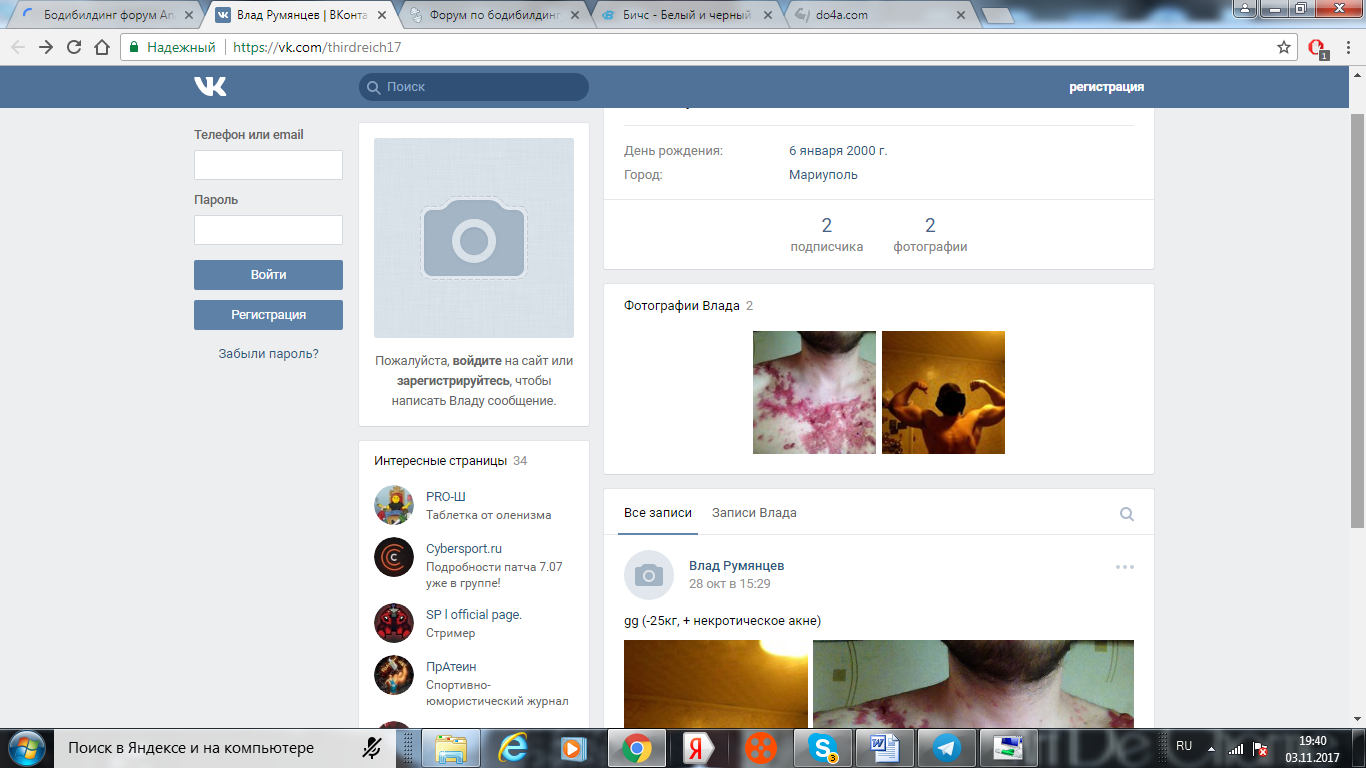Screen dimensions: 1366x768
Task: Click the Регистрация button in sidebar
Action: [x=268, y=315]
